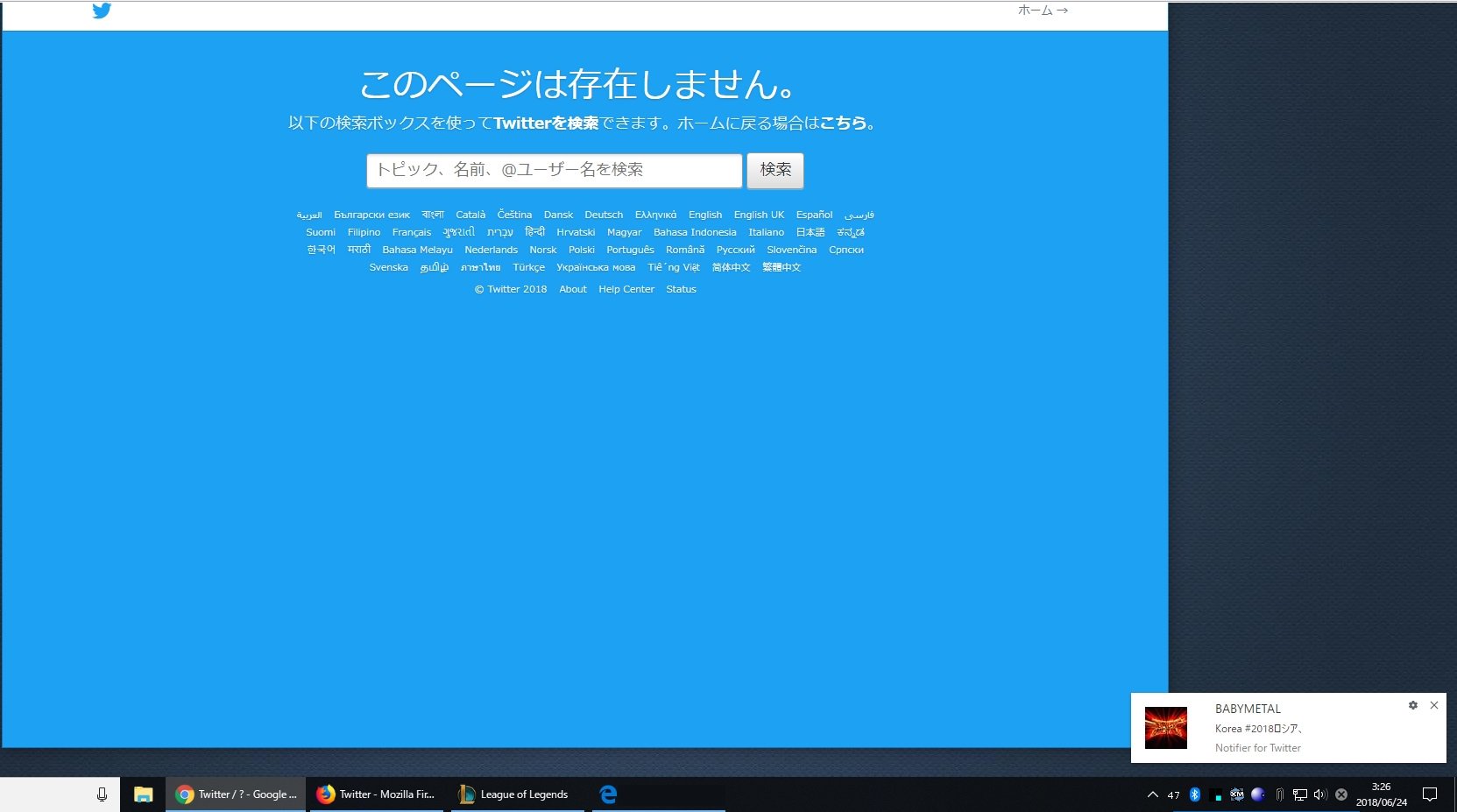The image size is (1457, 812).
Task: Select Nederlands language
Action: [491, 250]
